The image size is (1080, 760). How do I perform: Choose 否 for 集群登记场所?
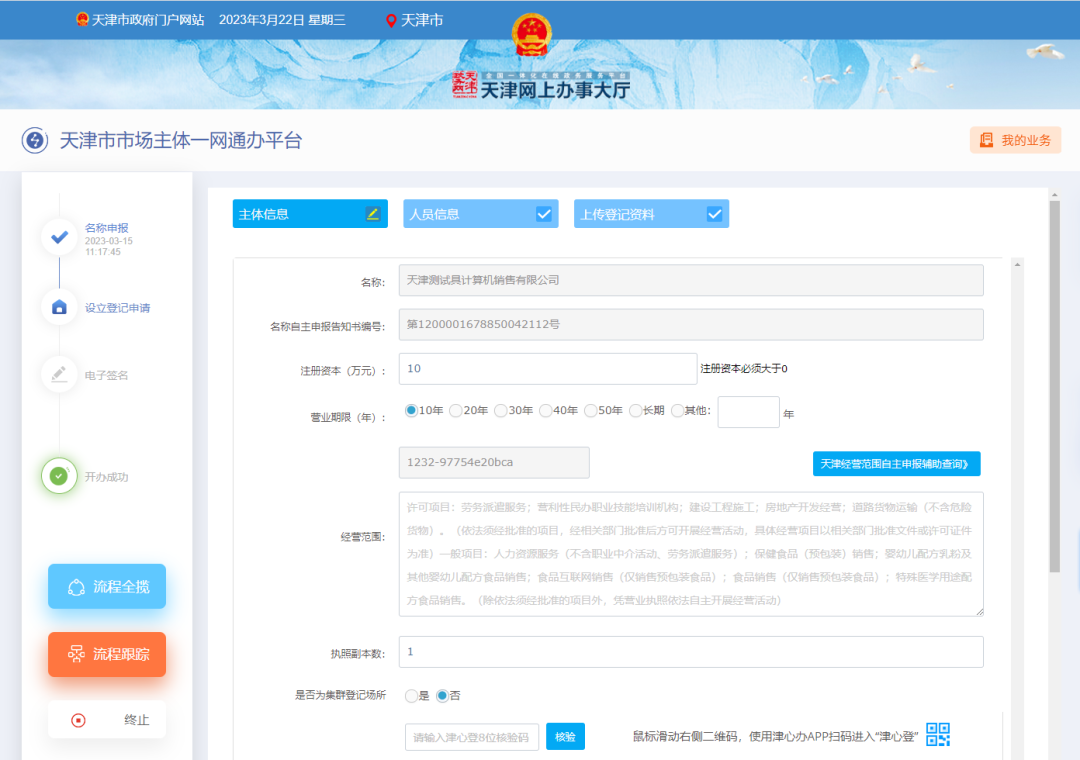442,696
